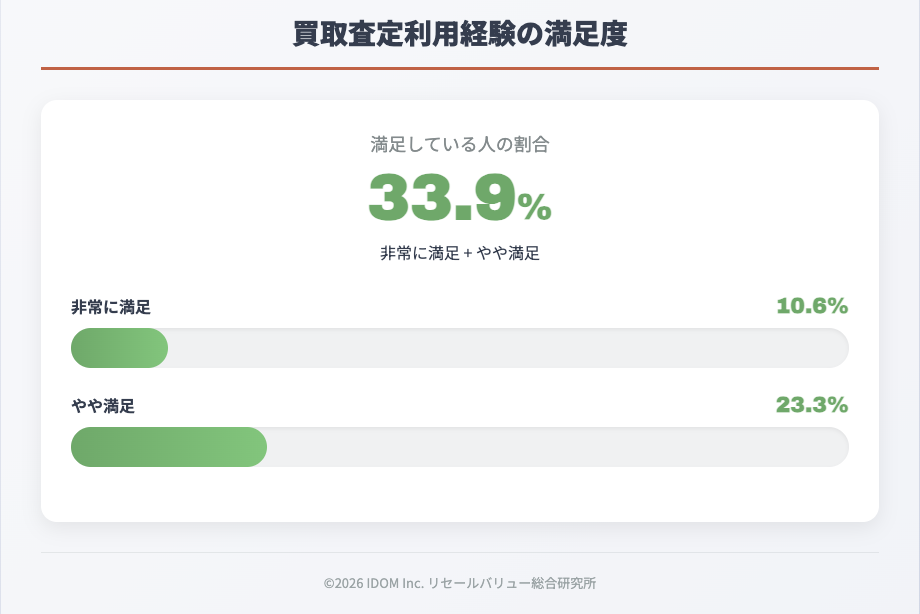Click the white card's empty area below the bars

point(460,495)
